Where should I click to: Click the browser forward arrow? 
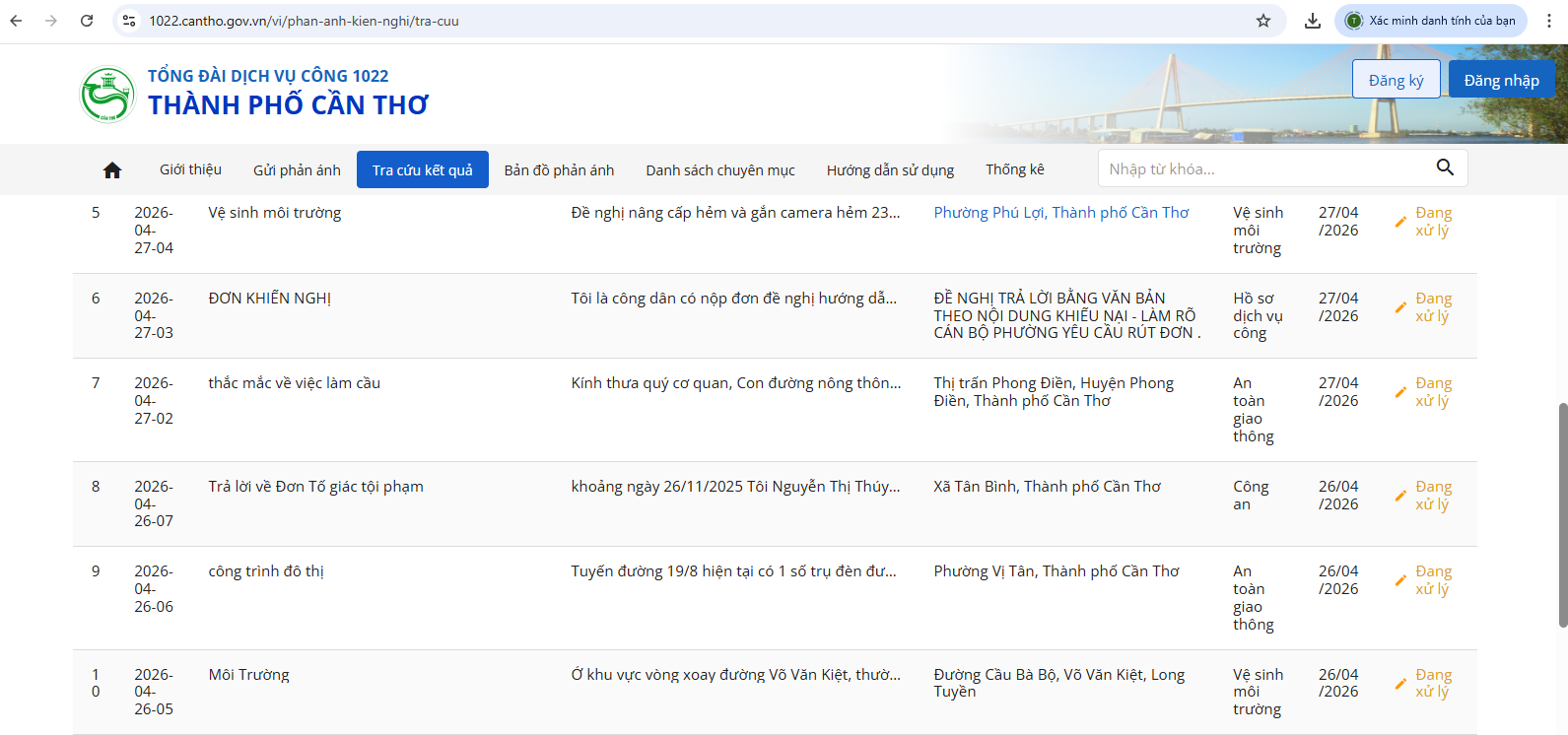(x=51, y=21)
